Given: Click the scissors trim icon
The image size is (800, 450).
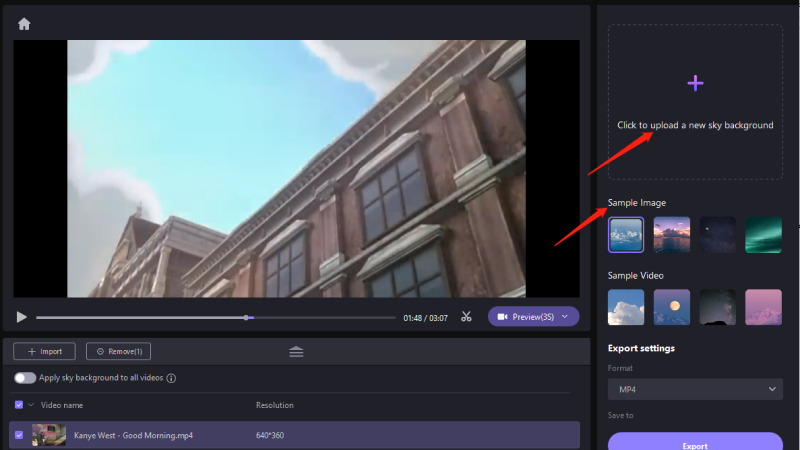Looking at the screenshot, I should pos(466,317).
